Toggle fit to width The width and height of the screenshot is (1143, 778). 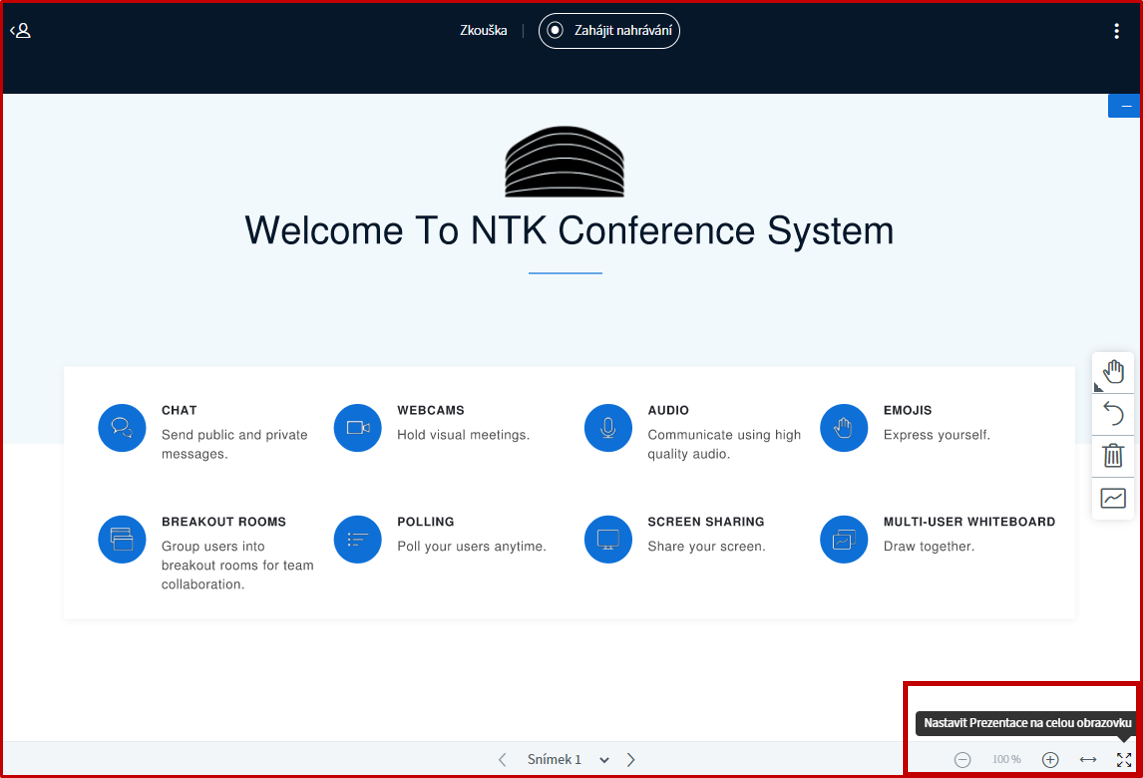pyautogui.click(x=1088, y=760)
